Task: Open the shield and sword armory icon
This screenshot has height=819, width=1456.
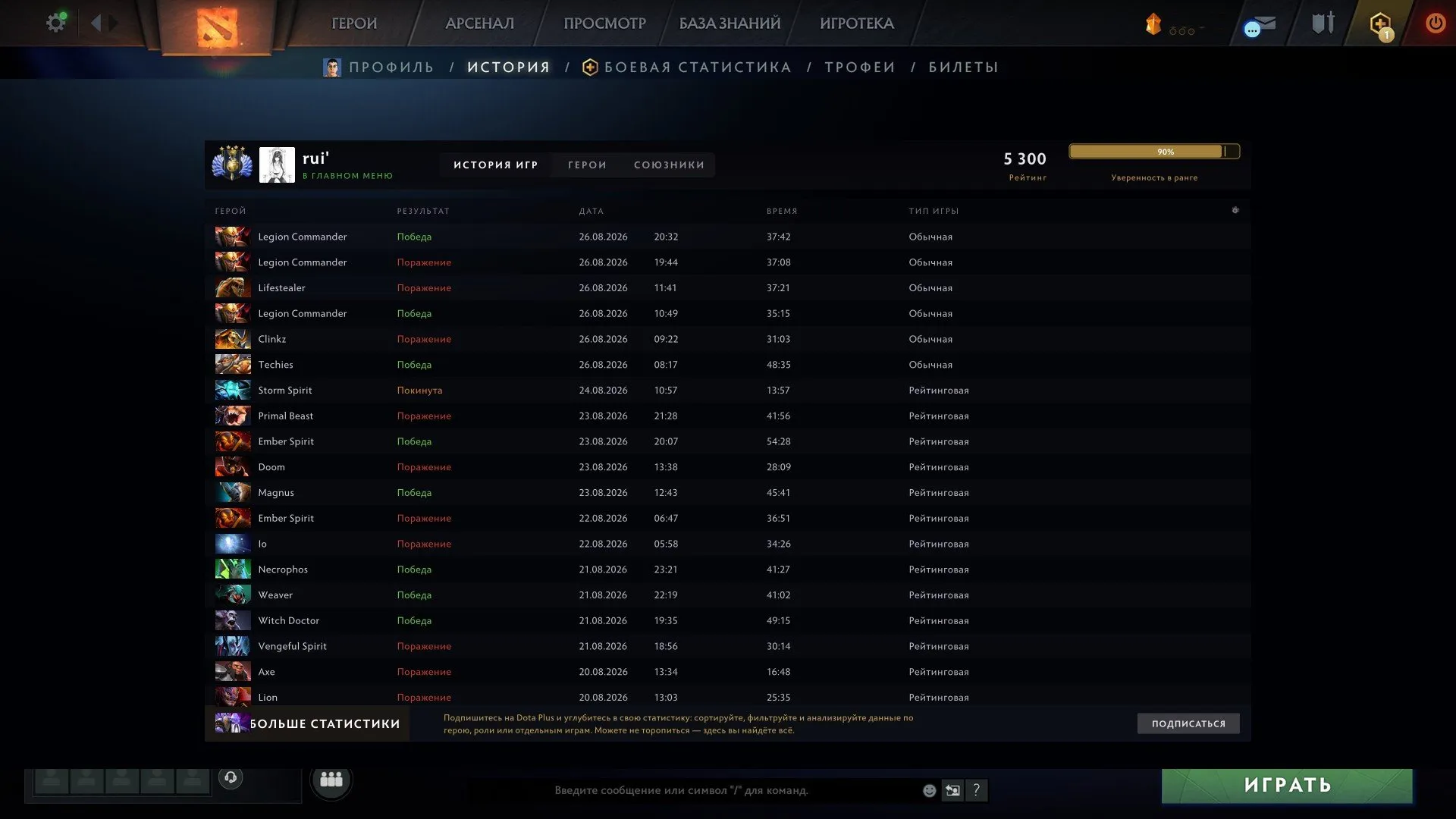Action: pos(1323,23)
